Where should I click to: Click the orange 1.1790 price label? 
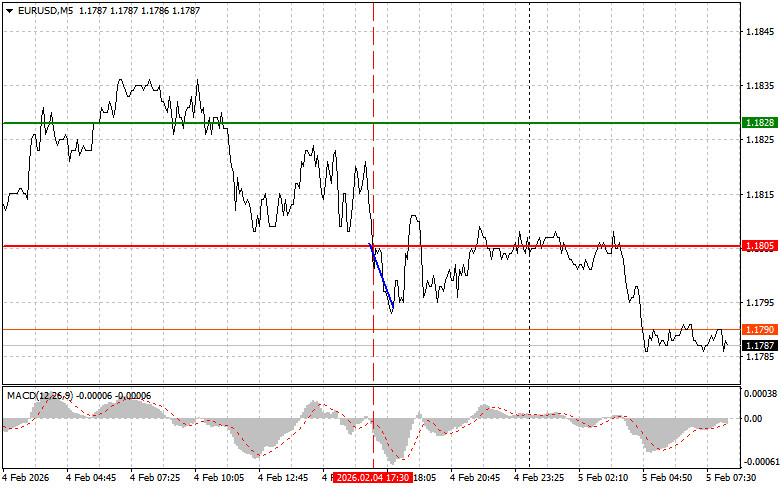click(757, 329)
